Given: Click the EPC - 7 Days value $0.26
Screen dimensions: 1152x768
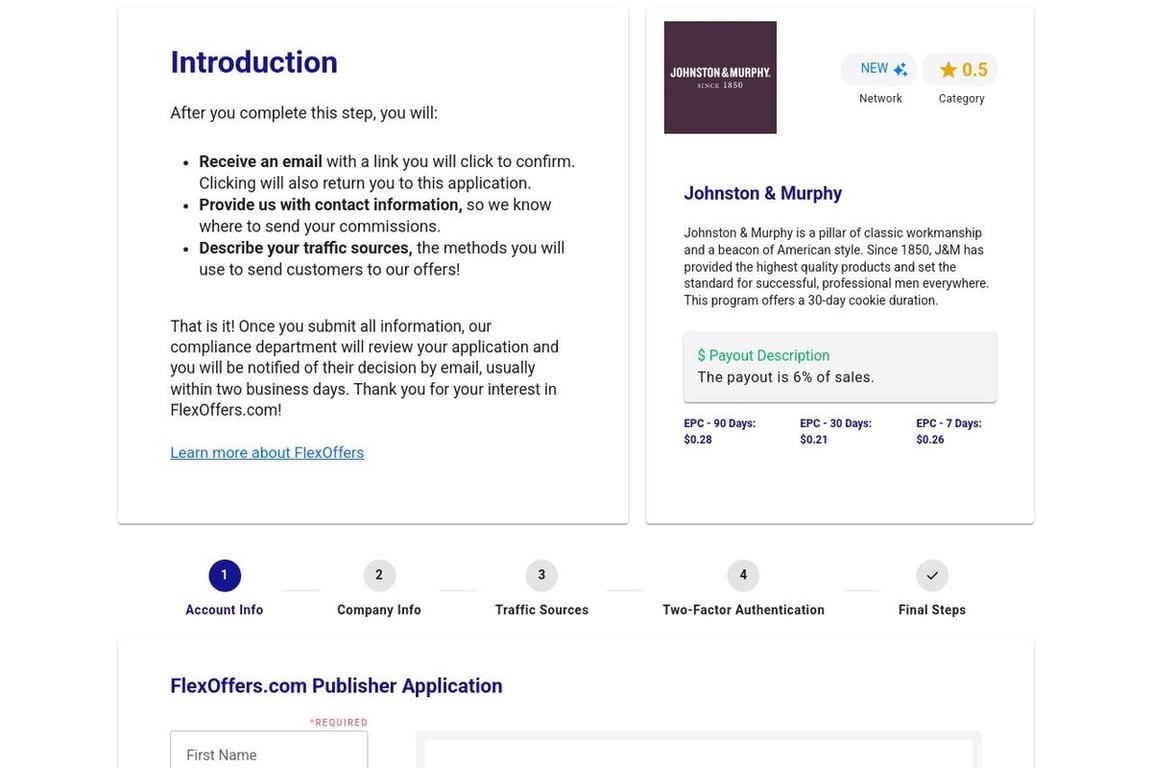Looking at the screenshot, I should pyautogui.click(x=930, y=439).
